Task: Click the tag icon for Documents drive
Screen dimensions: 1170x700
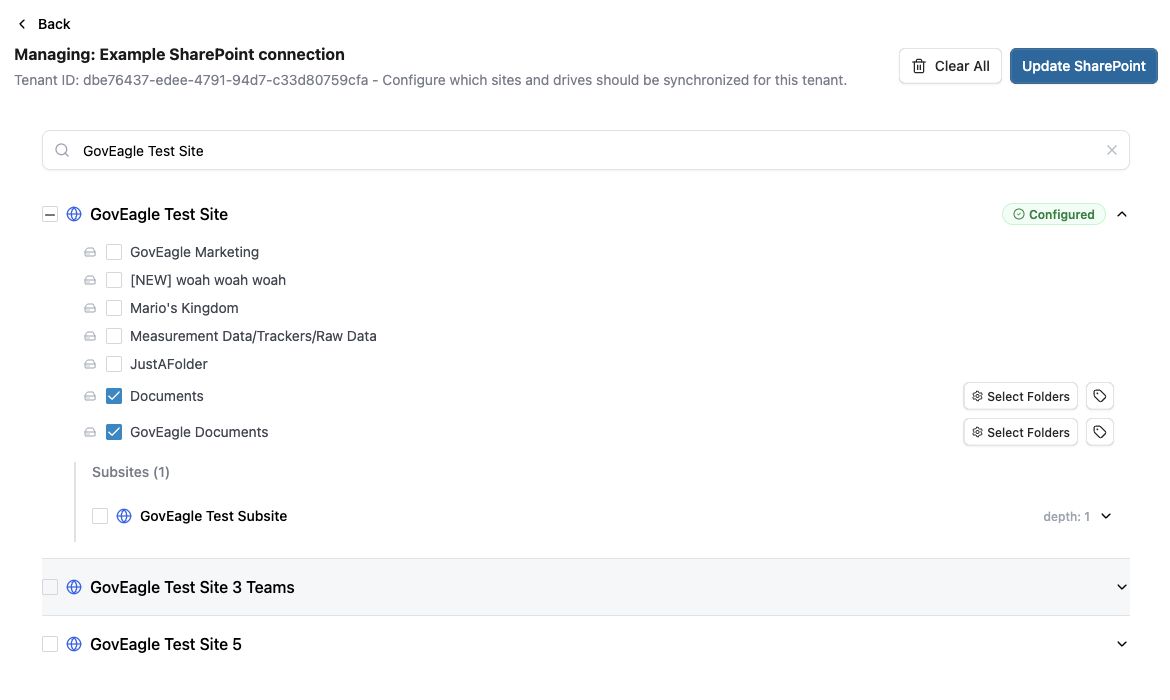Action: tap(1099, 396)
